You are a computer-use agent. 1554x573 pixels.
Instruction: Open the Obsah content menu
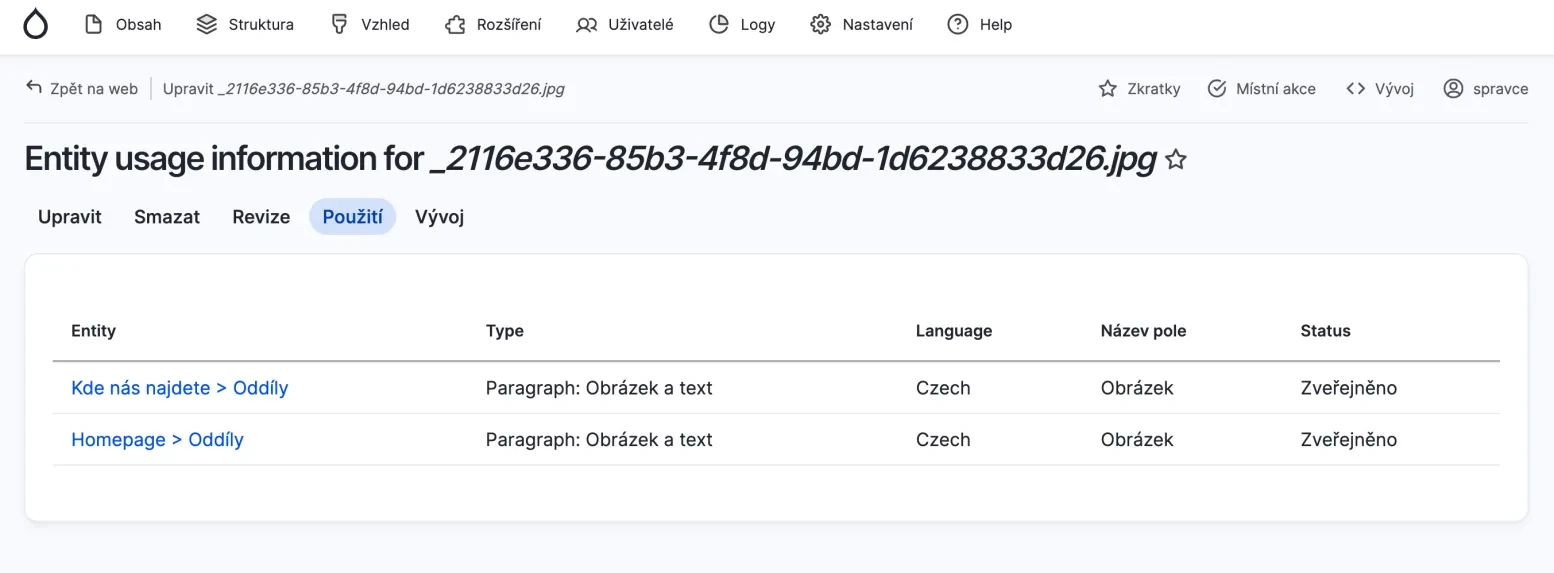(123, 24)
